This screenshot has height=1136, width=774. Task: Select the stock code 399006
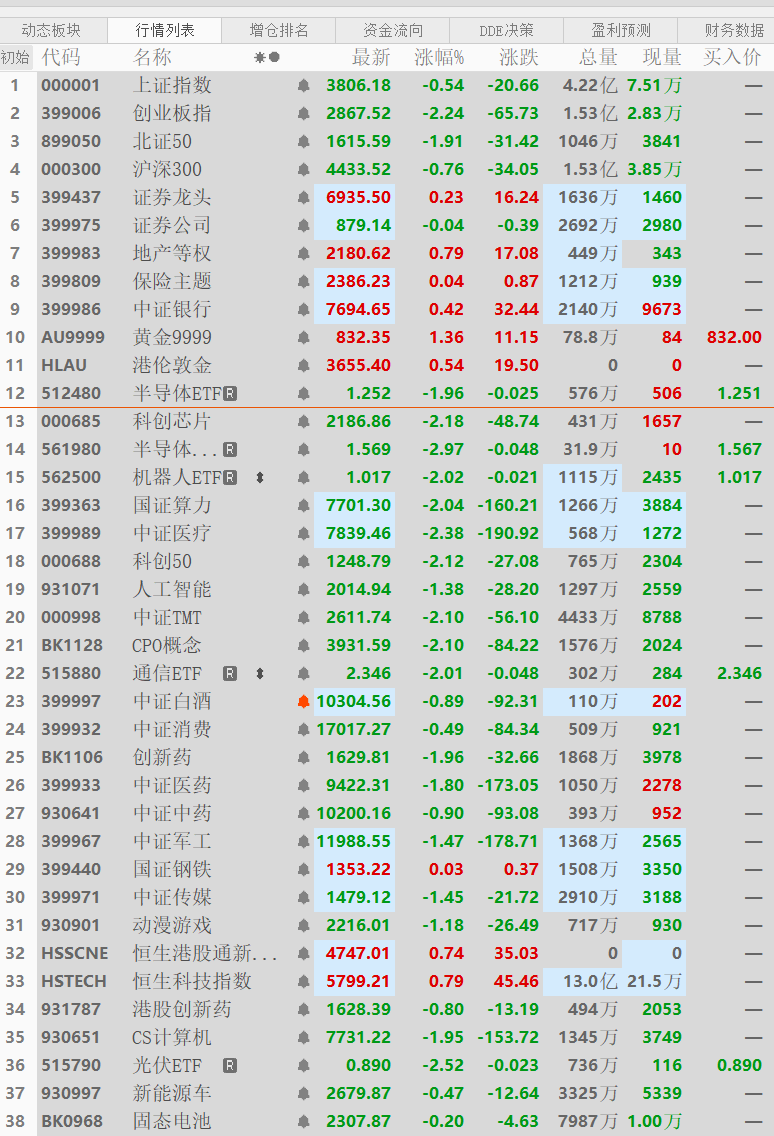tap(71, 114)
